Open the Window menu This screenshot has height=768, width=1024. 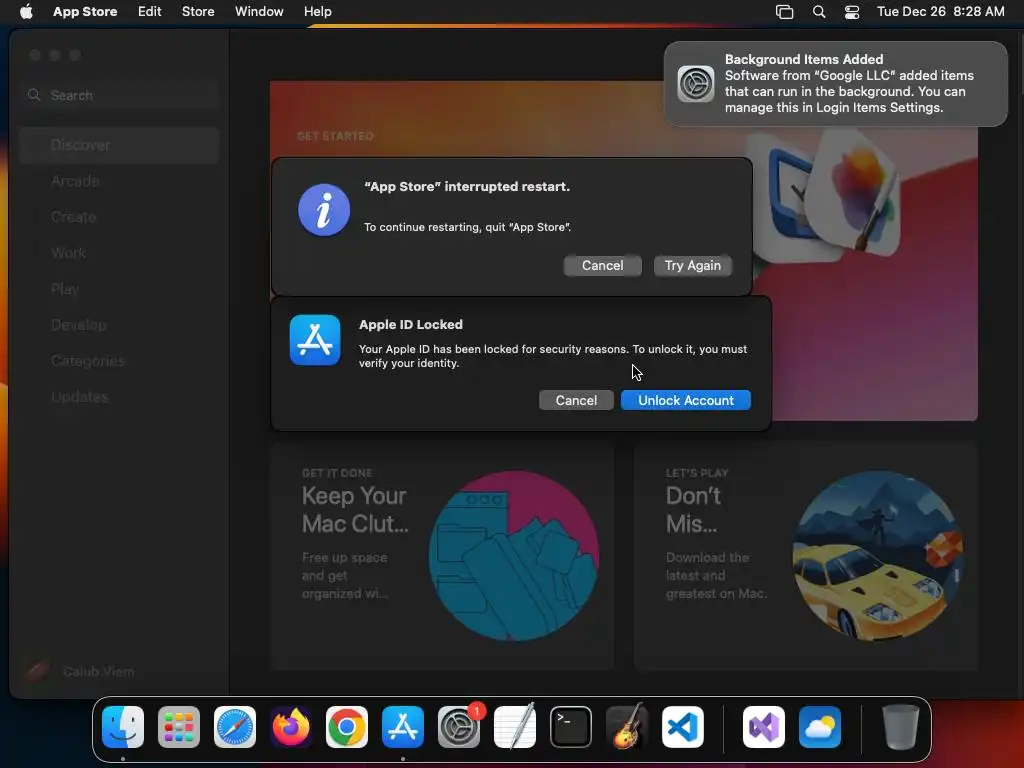click(259, 11)
